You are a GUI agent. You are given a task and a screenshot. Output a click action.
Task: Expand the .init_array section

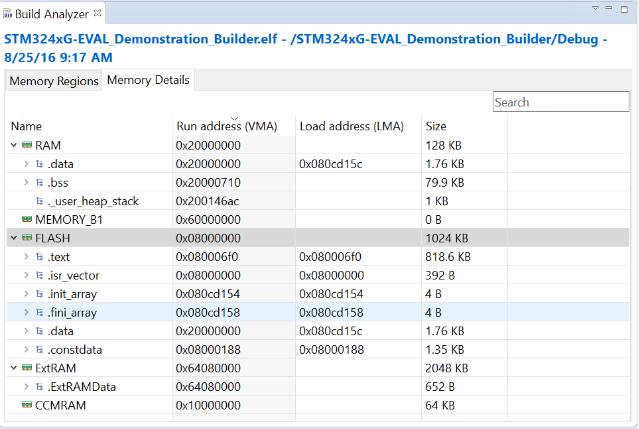click(26, 294)
